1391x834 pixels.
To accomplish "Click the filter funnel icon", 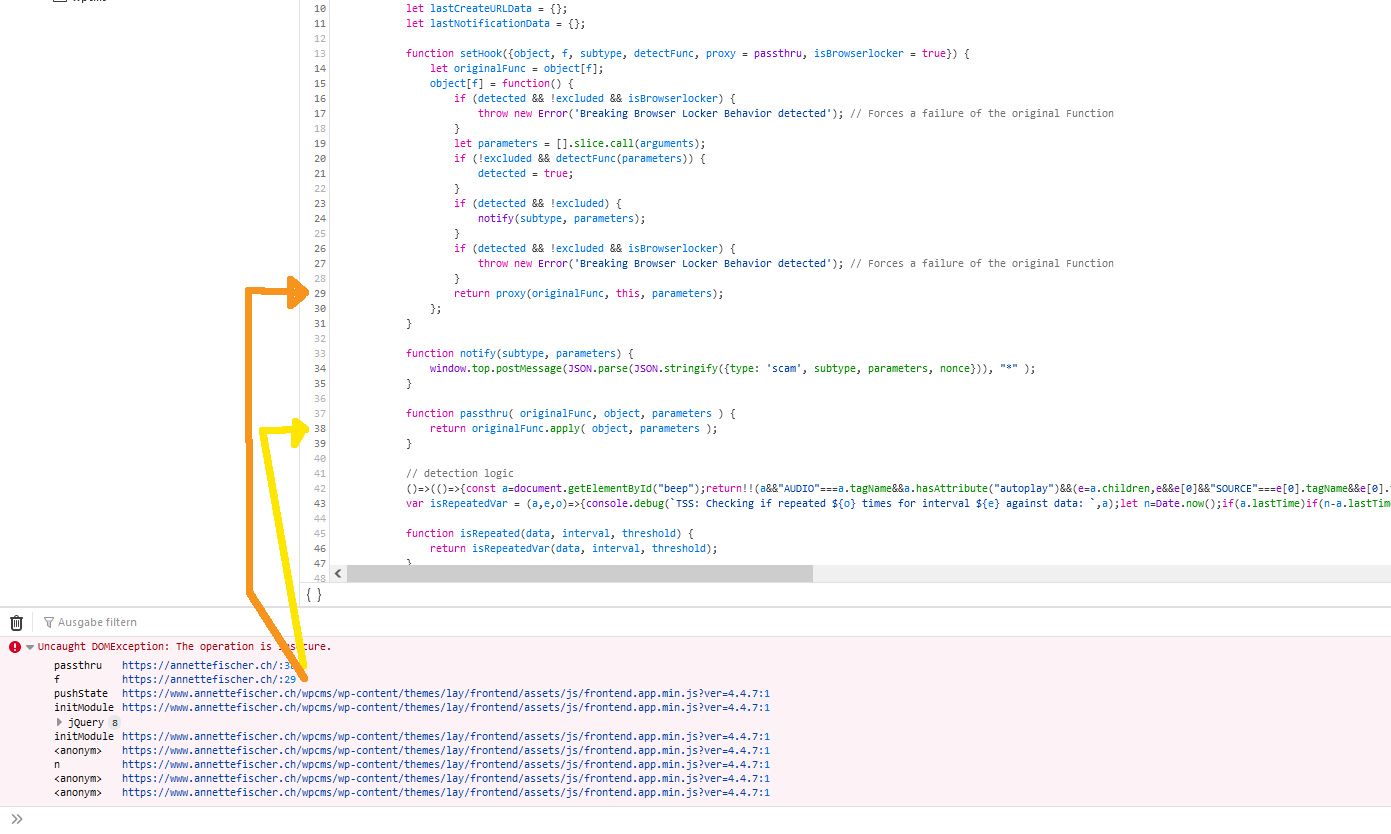I will point(48,622).
